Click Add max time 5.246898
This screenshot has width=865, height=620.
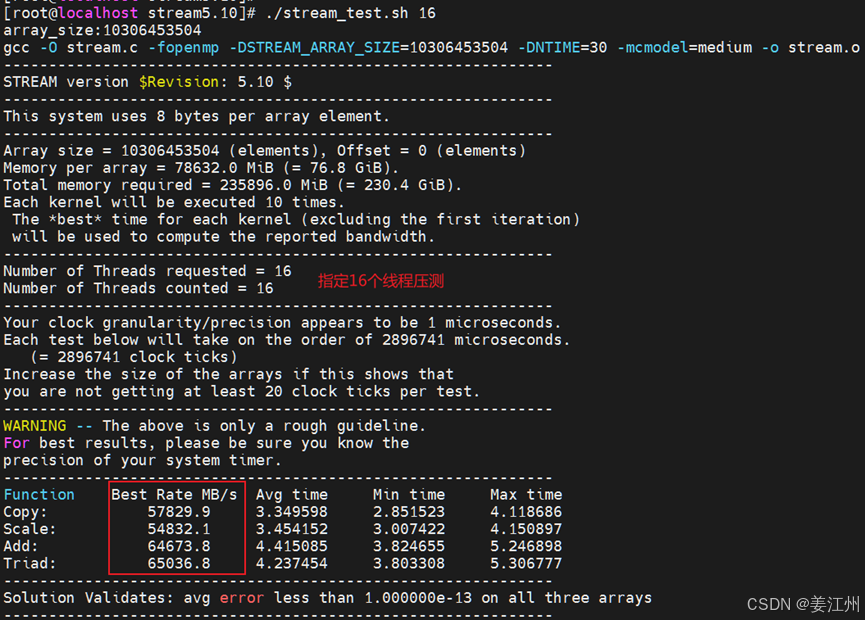526,546
